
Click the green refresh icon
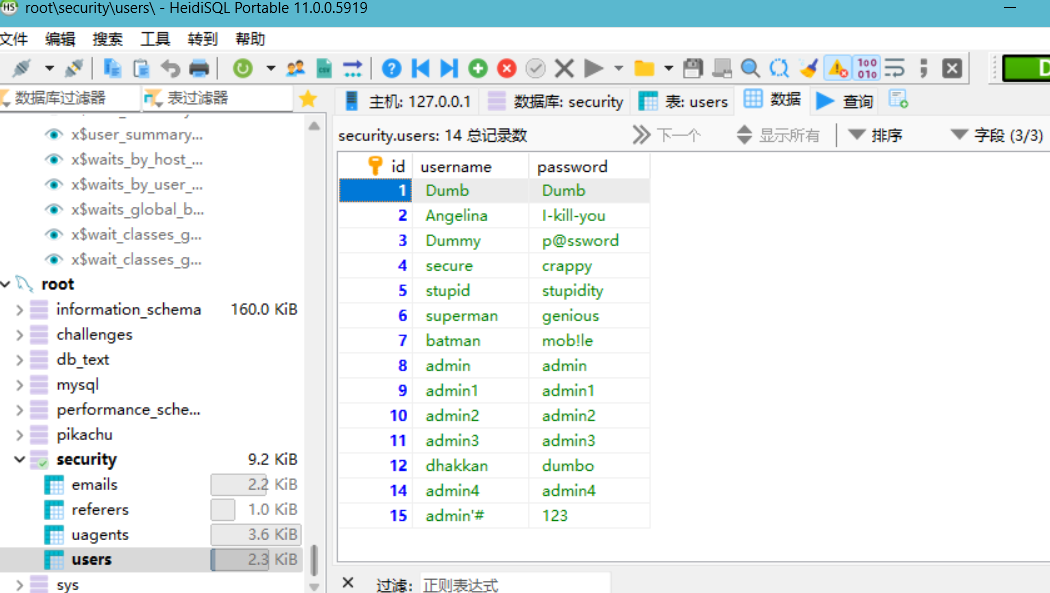pos(242,68)
